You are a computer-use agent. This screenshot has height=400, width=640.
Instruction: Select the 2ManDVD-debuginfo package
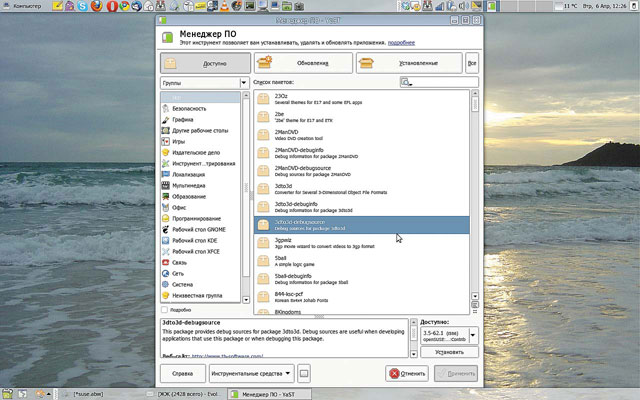(362, 153)
